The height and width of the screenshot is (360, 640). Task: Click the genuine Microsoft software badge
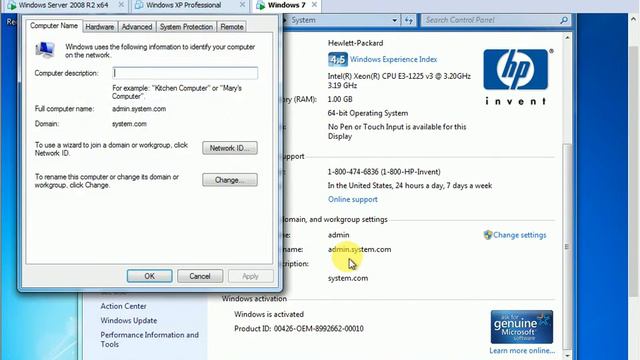point(522,327)
